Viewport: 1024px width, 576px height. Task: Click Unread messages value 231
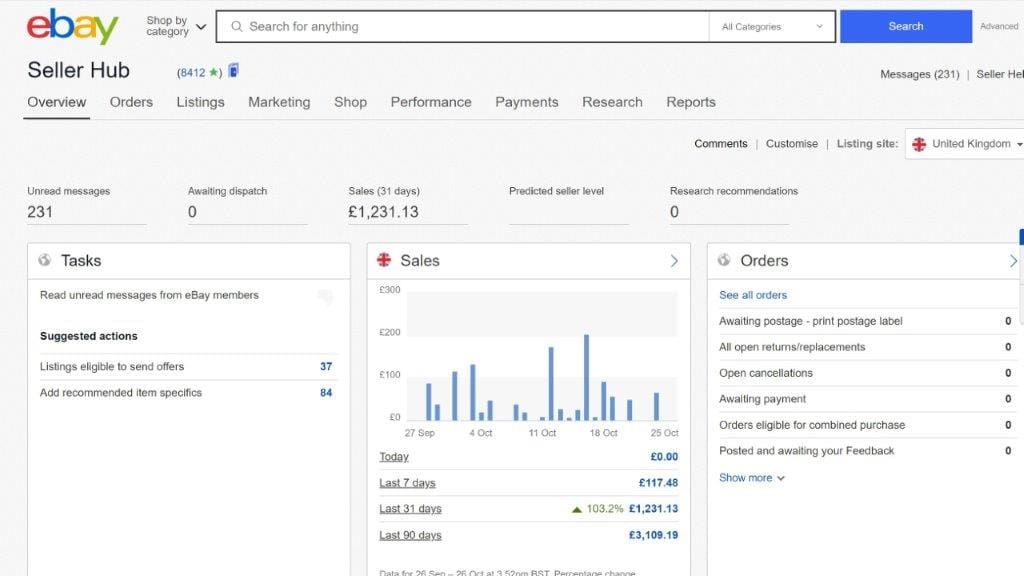click(x=40, y=212)
